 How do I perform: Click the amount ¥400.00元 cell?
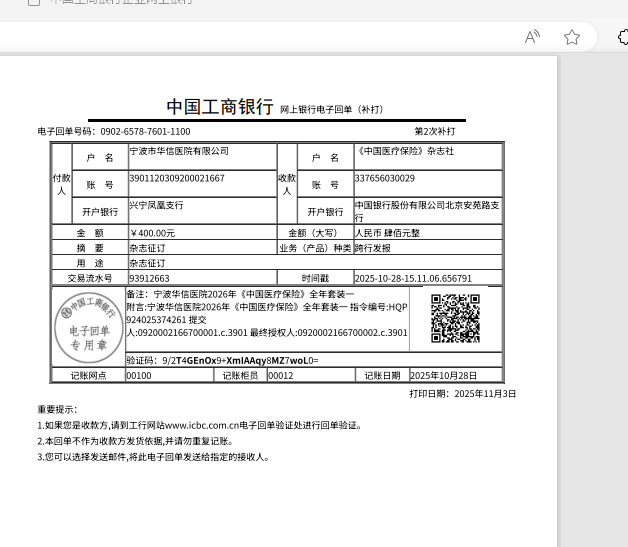point(152,232)
